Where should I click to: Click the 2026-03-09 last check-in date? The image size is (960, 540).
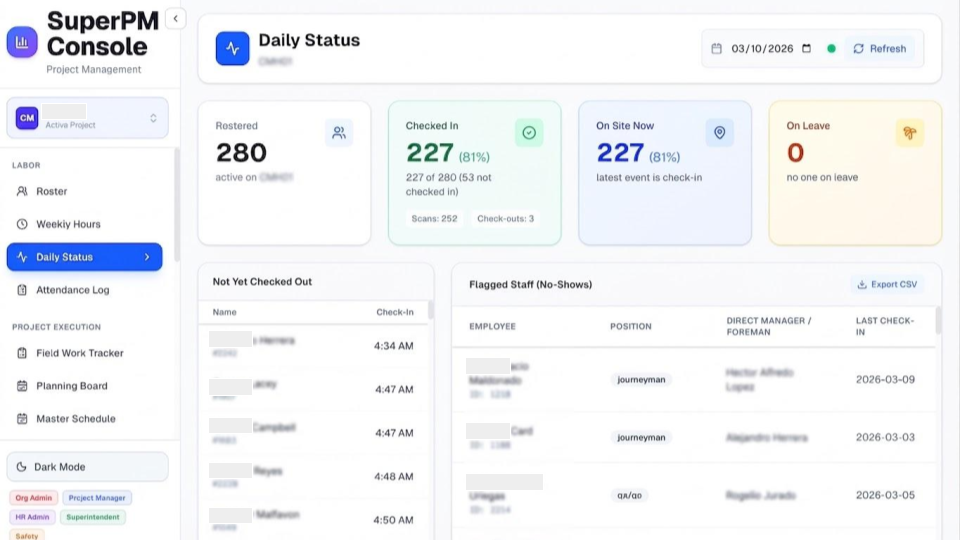885,380
